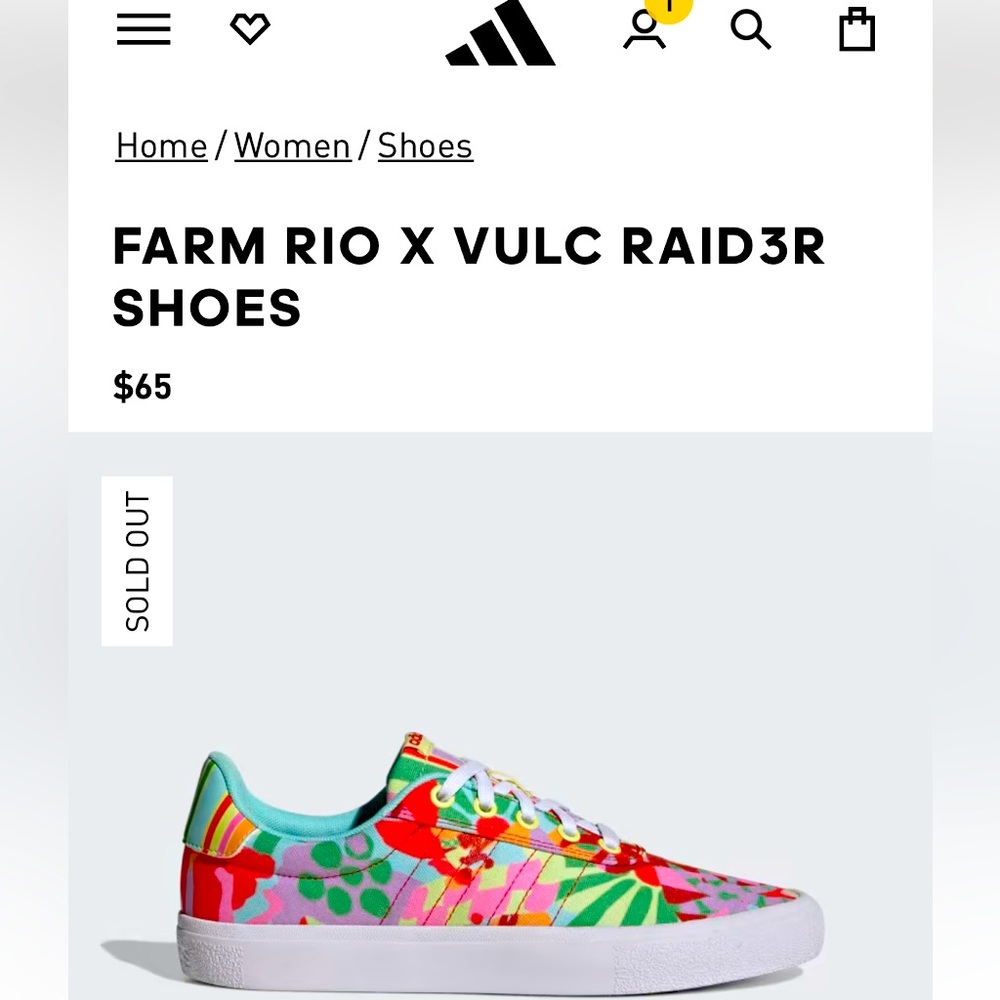
Task: Navigate to Home via the breadcrumb
Action: pos(160,146)
